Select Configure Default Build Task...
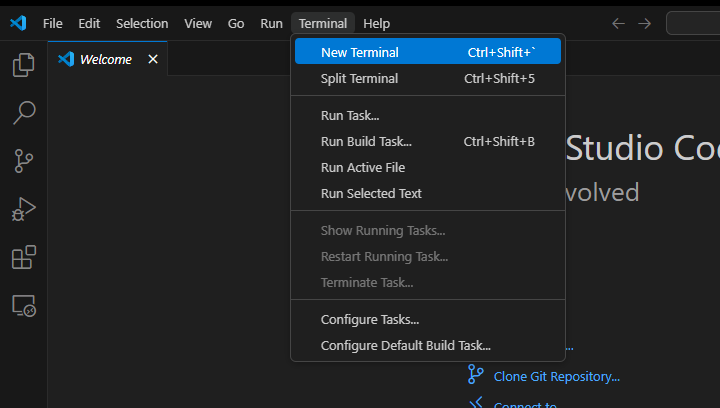This screenshot has width=720, height=408. (428, 346)
